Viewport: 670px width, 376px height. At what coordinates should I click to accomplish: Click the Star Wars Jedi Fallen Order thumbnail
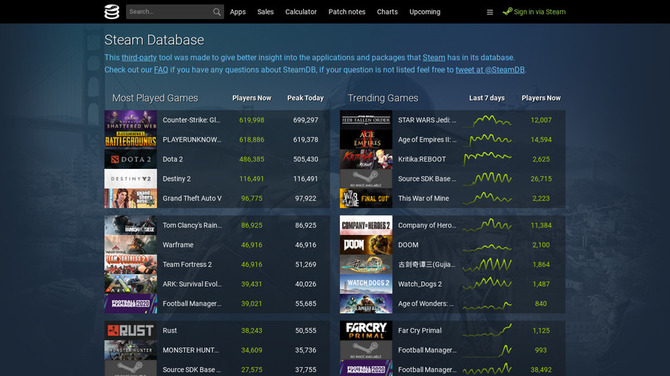tap(366, 120)
